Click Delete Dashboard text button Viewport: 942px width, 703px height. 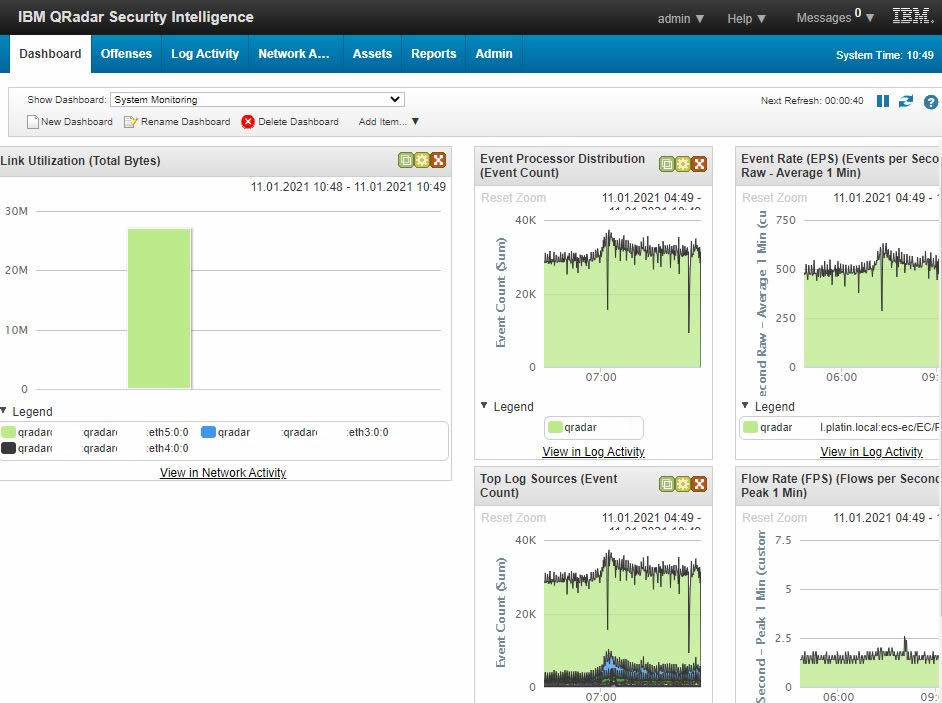(x=299, y=121)
